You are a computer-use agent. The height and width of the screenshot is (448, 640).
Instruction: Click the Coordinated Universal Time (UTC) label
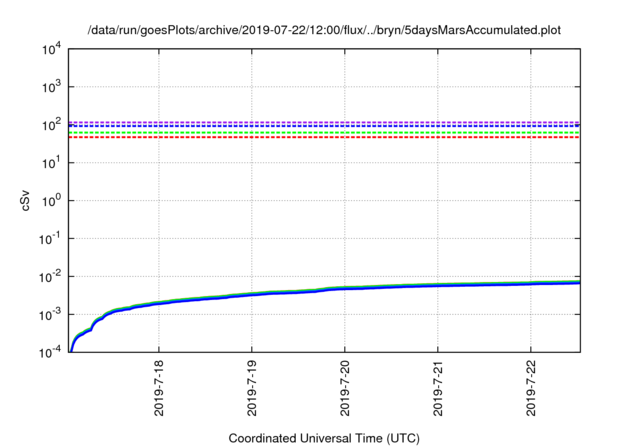click(x=324, y=438)
